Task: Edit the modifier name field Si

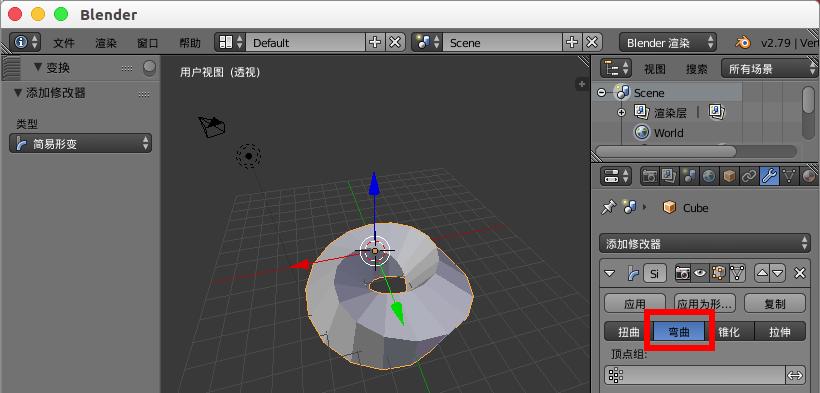Action: 654,273
